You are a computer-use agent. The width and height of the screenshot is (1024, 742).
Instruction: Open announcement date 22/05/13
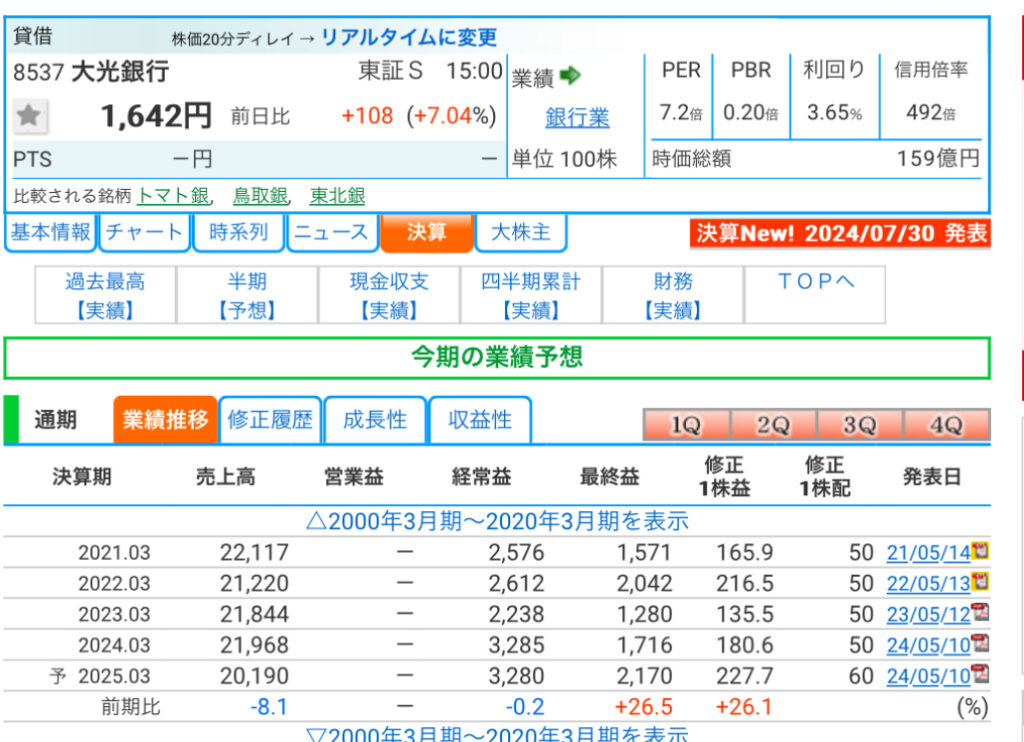point(928,584)
